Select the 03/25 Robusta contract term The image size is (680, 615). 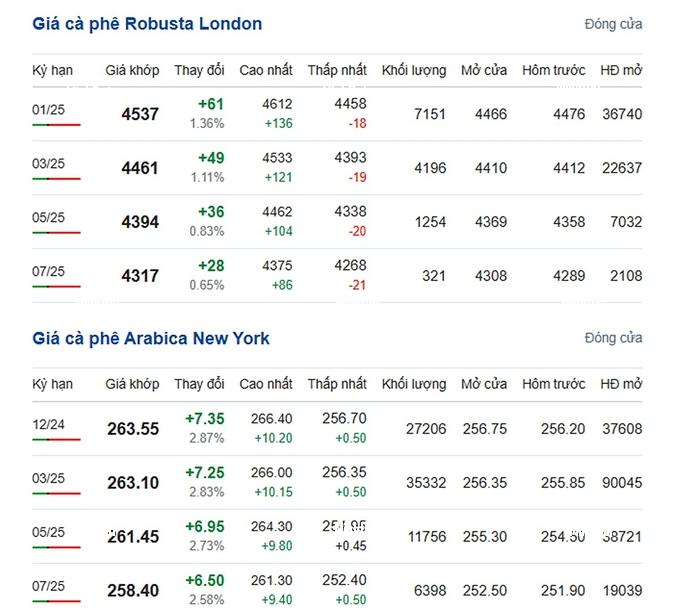pyautogui.click(x=48, y=164)
